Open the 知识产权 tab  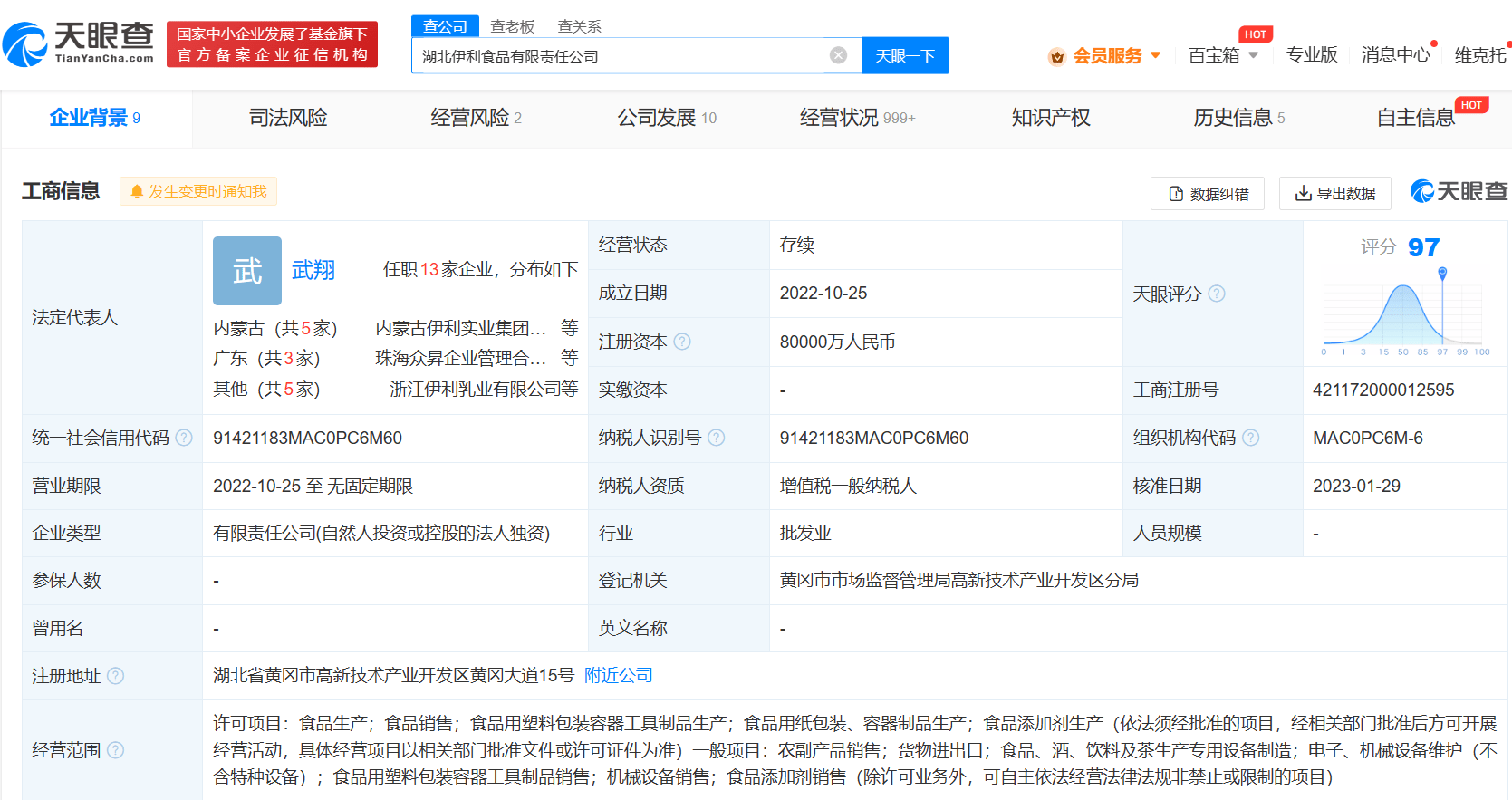tap(1051, 118)
